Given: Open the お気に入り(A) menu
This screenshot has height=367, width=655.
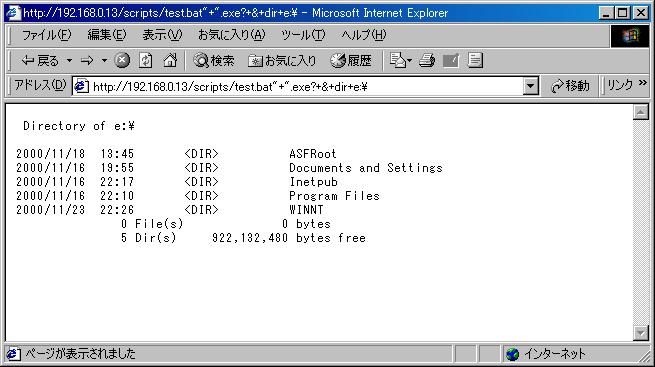Looking at the screenshot, I should click(x=231, y=35).
